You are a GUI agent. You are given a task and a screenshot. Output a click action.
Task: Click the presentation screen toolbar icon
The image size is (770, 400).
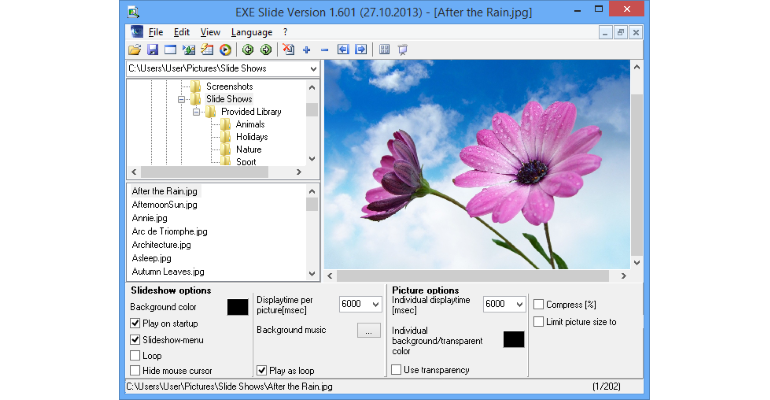403,50
